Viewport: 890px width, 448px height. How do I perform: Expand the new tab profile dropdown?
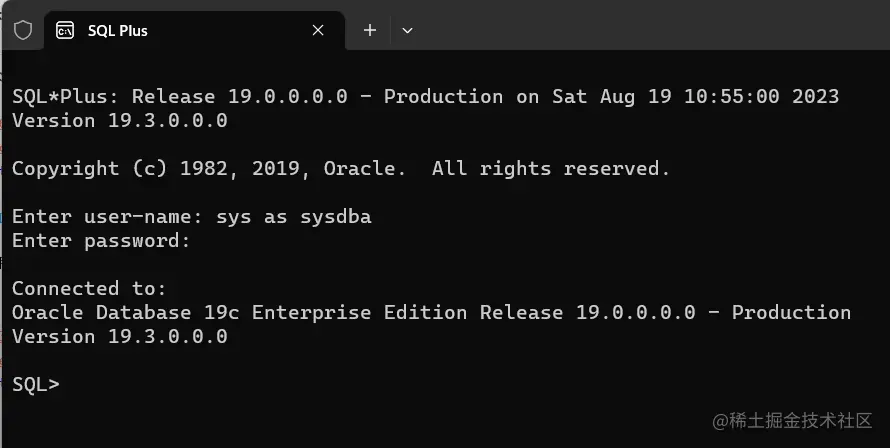click(407, 30)
